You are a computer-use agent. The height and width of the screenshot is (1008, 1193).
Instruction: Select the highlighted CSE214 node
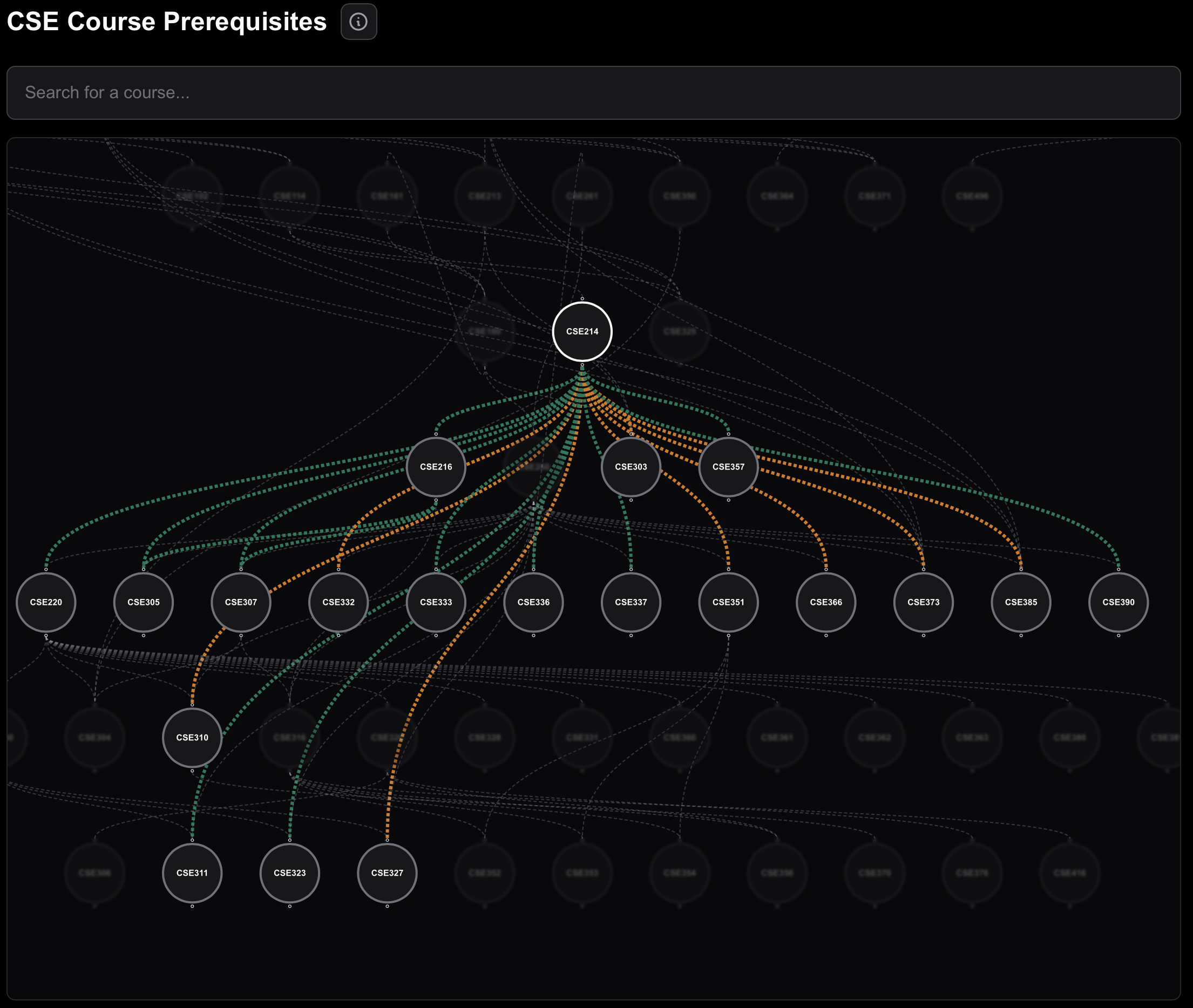[582, 331]
